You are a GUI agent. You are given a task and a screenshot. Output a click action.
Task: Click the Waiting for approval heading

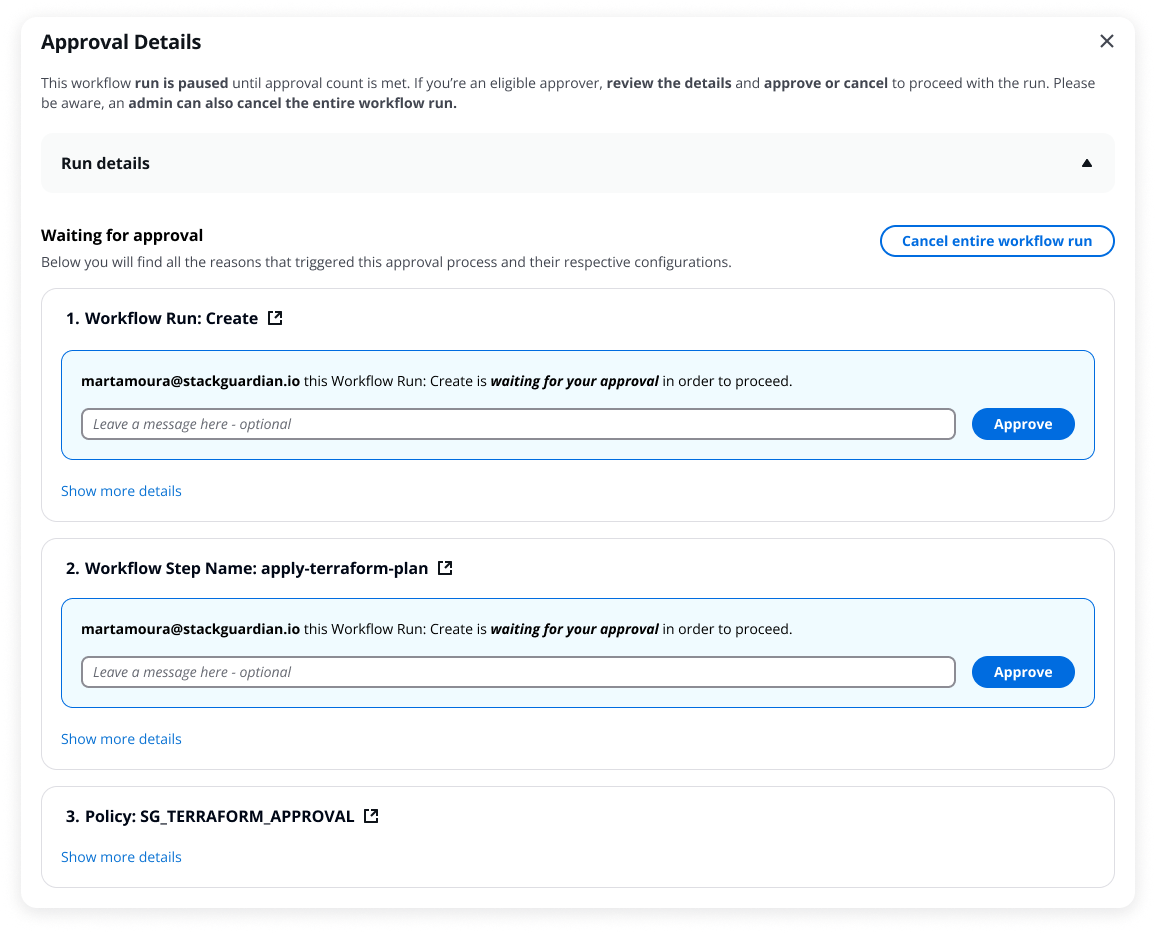coord(122,235)
